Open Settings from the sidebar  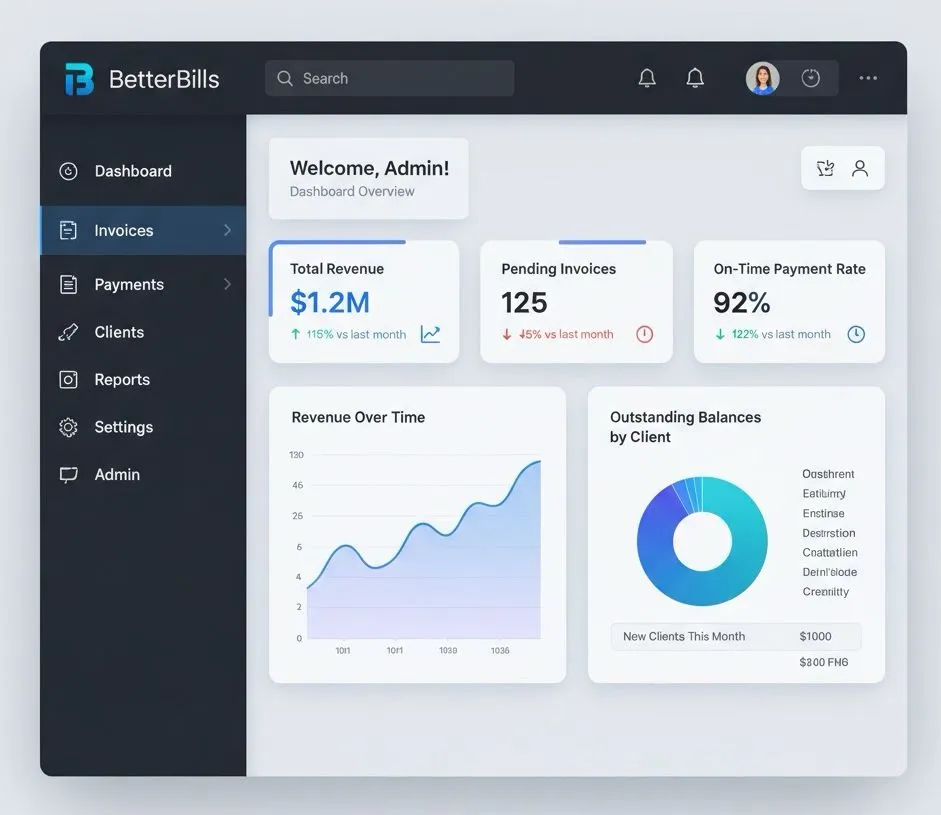123,427
